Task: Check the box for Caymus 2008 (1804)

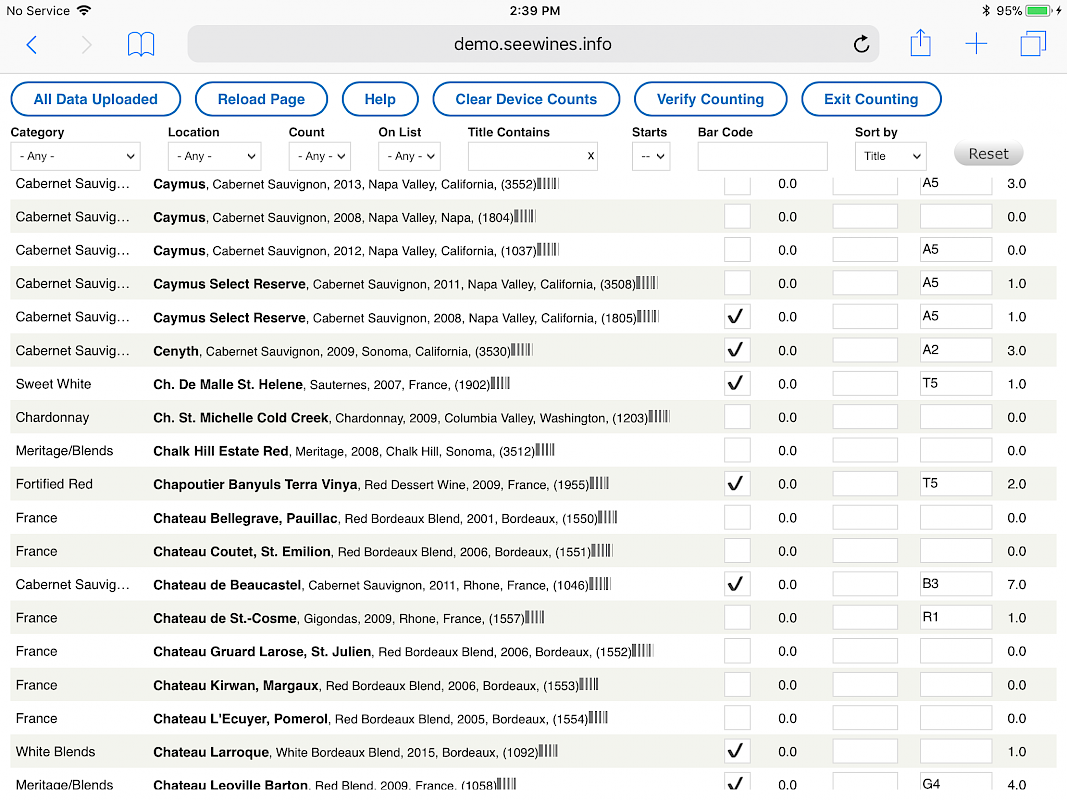Action: 737,216
